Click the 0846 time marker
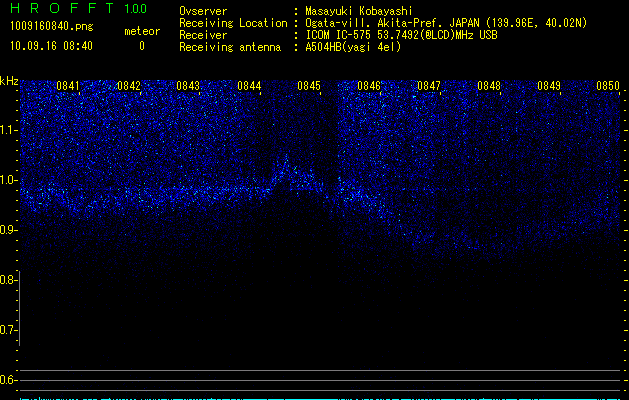Viewport: 629px width, 400px height. tap(369, 86)
